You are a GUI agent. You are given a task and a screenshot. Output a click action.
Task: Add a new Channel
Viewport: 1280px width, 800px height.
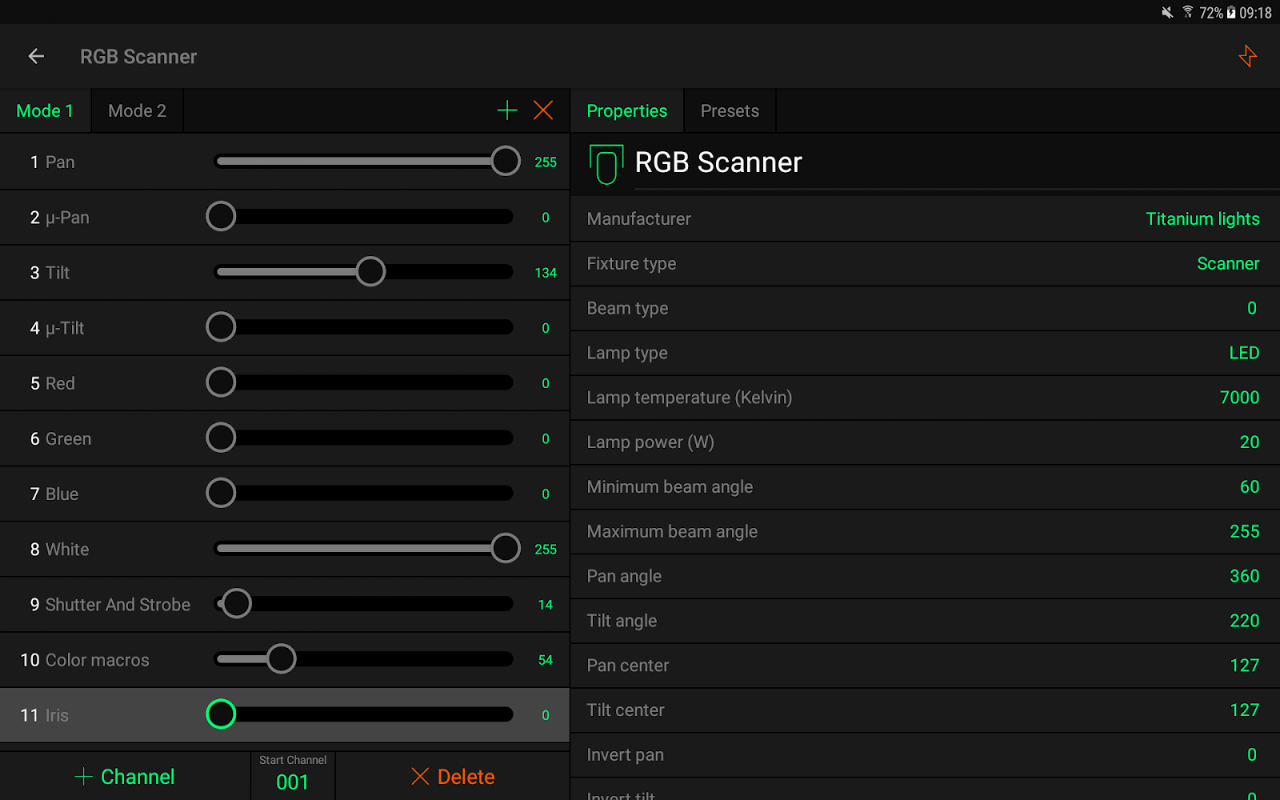(x=125, y=777)
